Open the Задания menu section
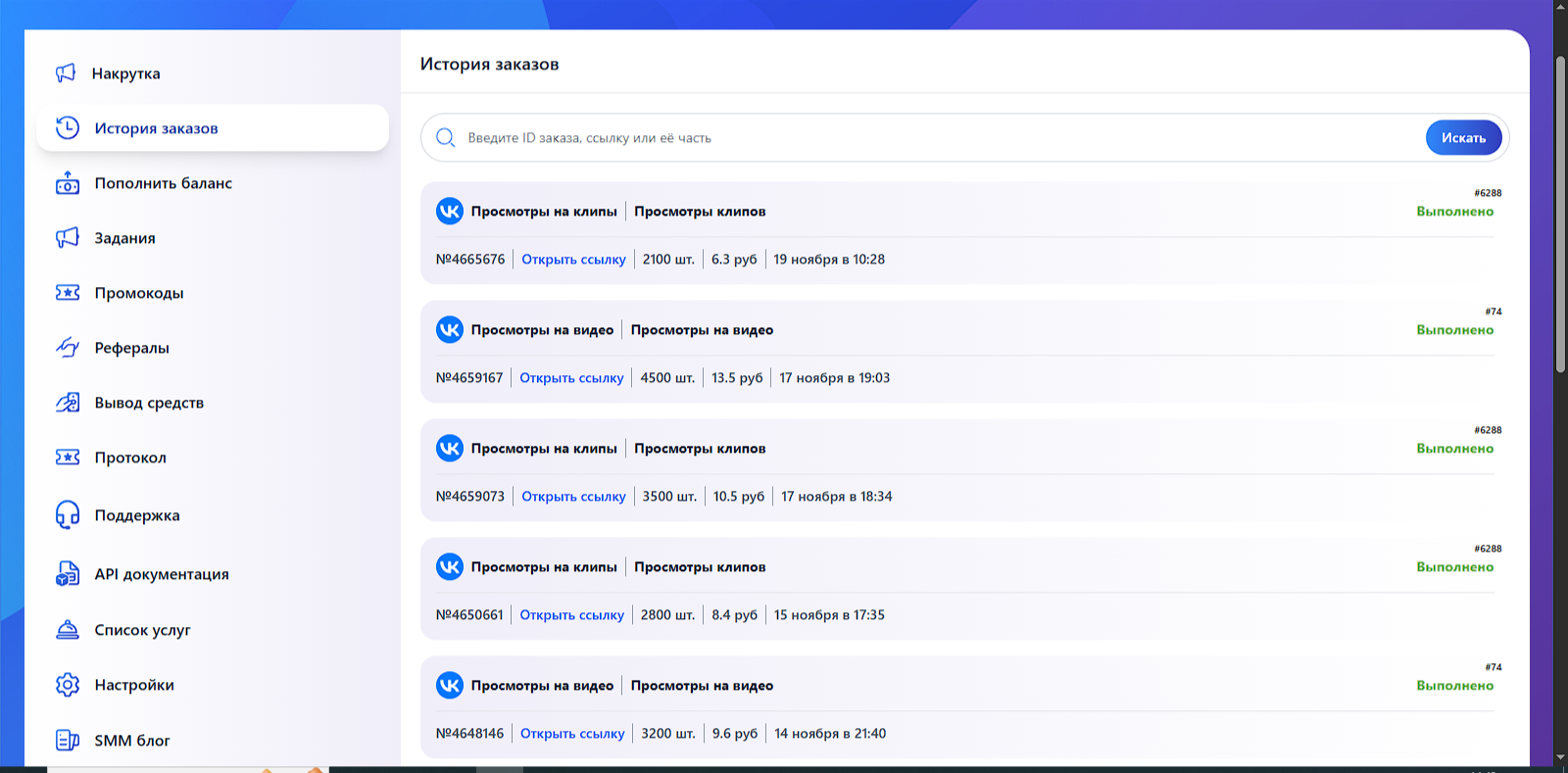 tap(124, 238)
